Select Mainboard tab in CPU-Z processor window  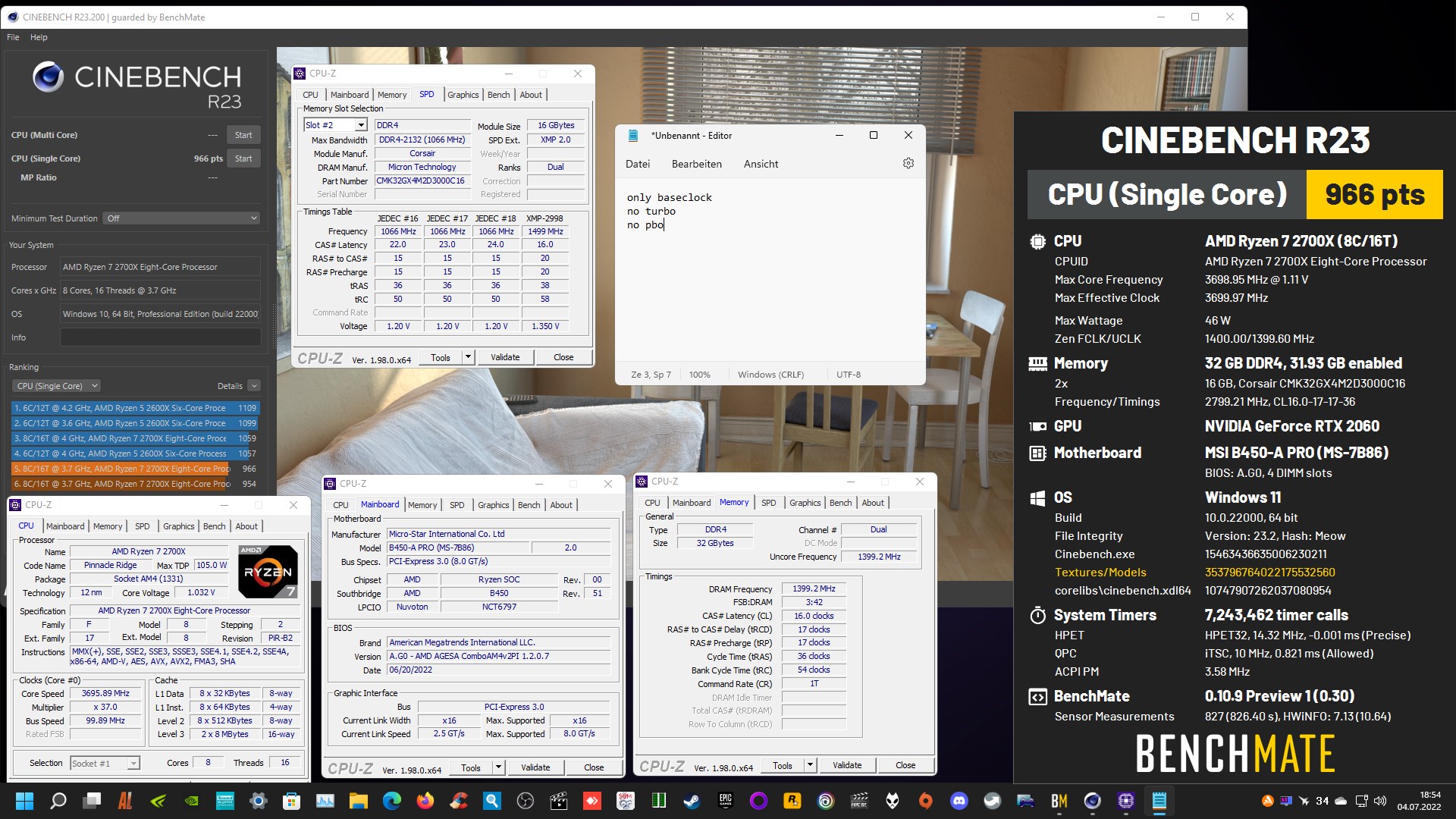65,526
